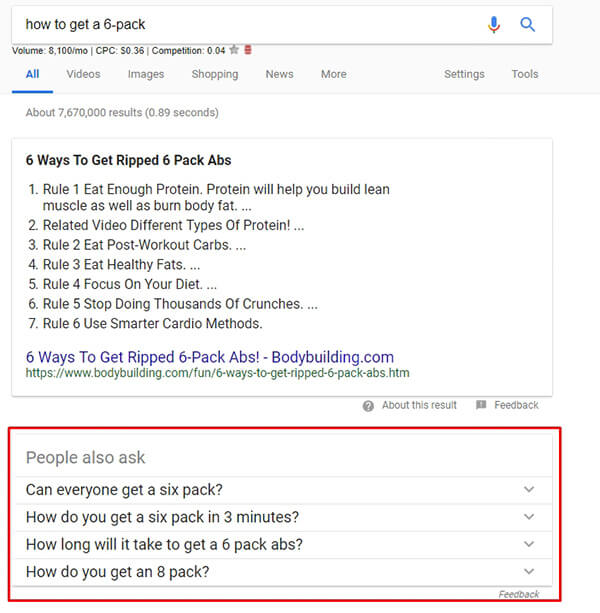The height and width of the screenshot is (613, 600).
Task: Expand "Can everyone get a six pack?" question
Action: [529, 489]
